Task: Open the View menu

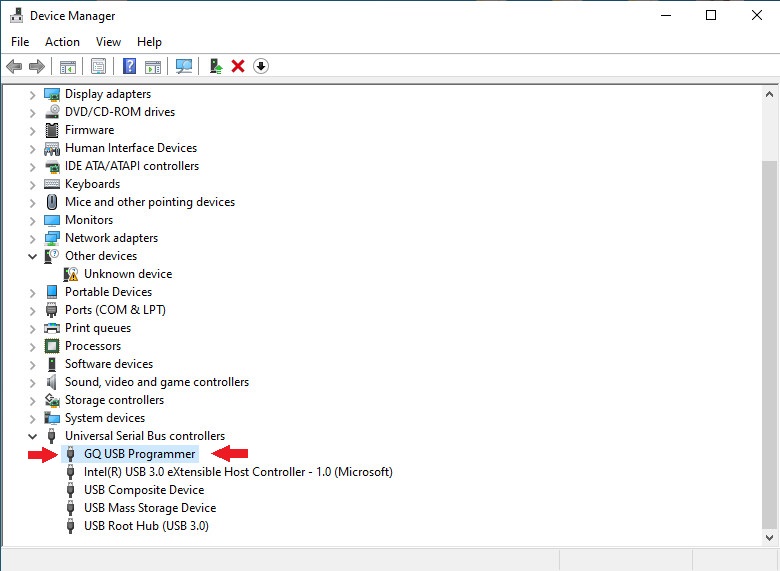Action: click(x=108, y=42)
